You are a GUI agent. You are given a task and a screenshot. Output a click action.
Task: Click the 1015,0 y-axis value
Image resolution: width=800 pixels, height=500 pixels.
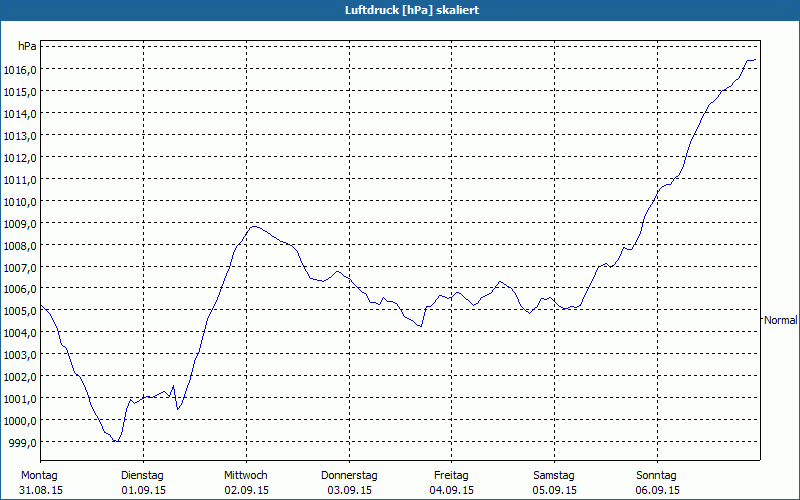[20, 92]
